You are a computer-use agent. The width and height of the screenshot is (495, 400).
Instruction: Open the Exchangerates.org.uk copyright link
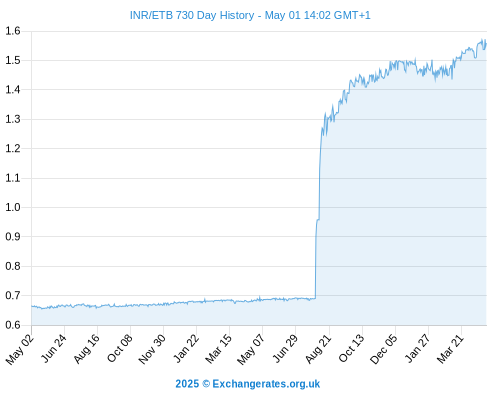[248, 384]
